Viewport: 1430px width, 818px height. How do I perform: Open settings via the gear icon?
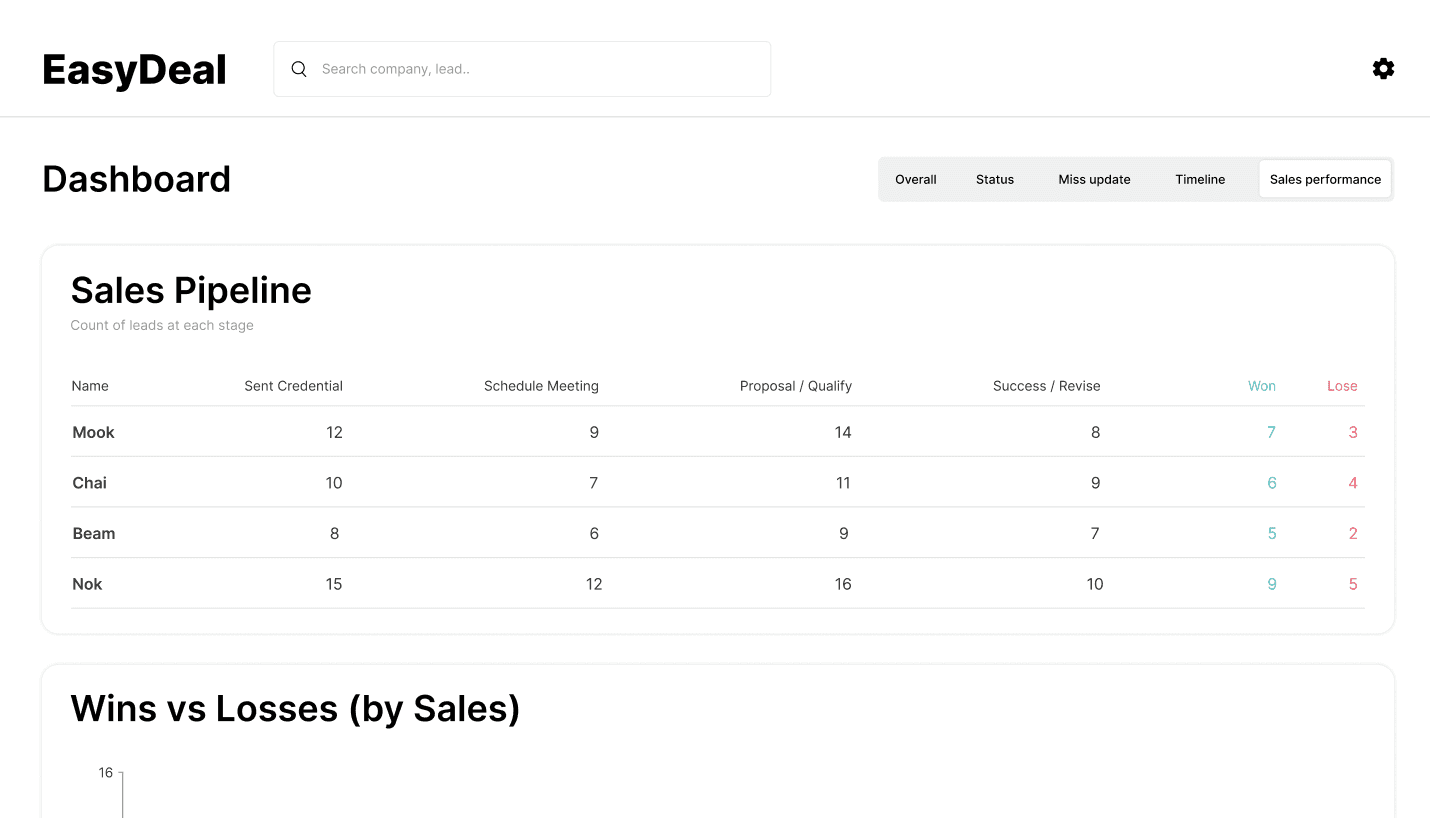tap(1383, 69)
